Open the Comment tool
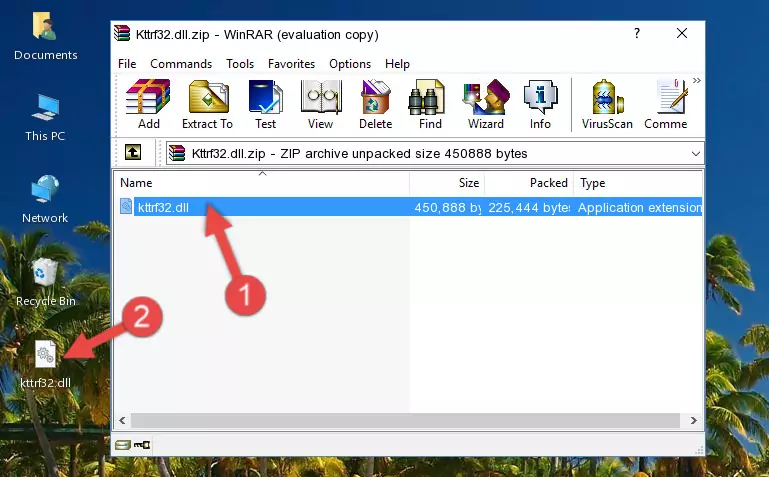 click(x=666, y=104)
